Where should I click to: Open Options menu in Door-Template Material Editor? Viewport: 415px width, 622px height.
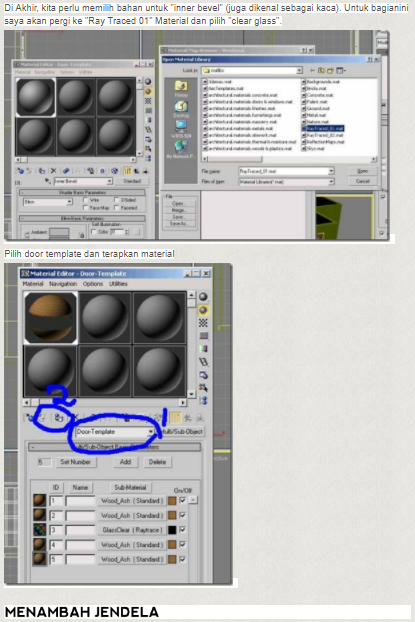(x=93, y=284)
